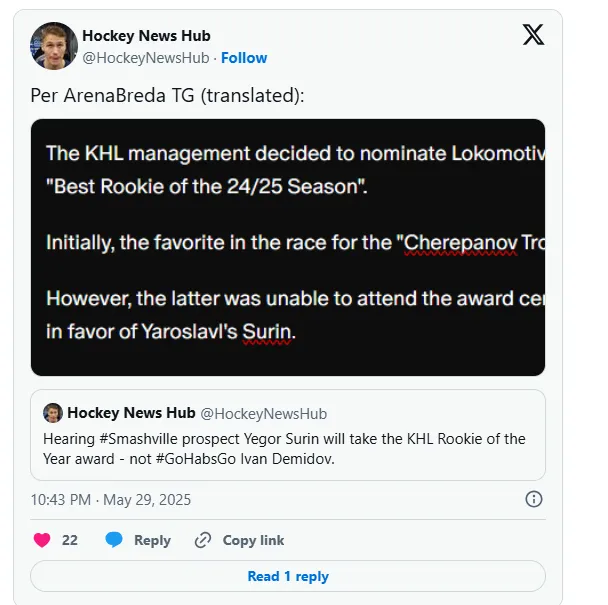Screen dimensions: 608x605
Task: Open the X logo in tweet corner
Action: 533,35
